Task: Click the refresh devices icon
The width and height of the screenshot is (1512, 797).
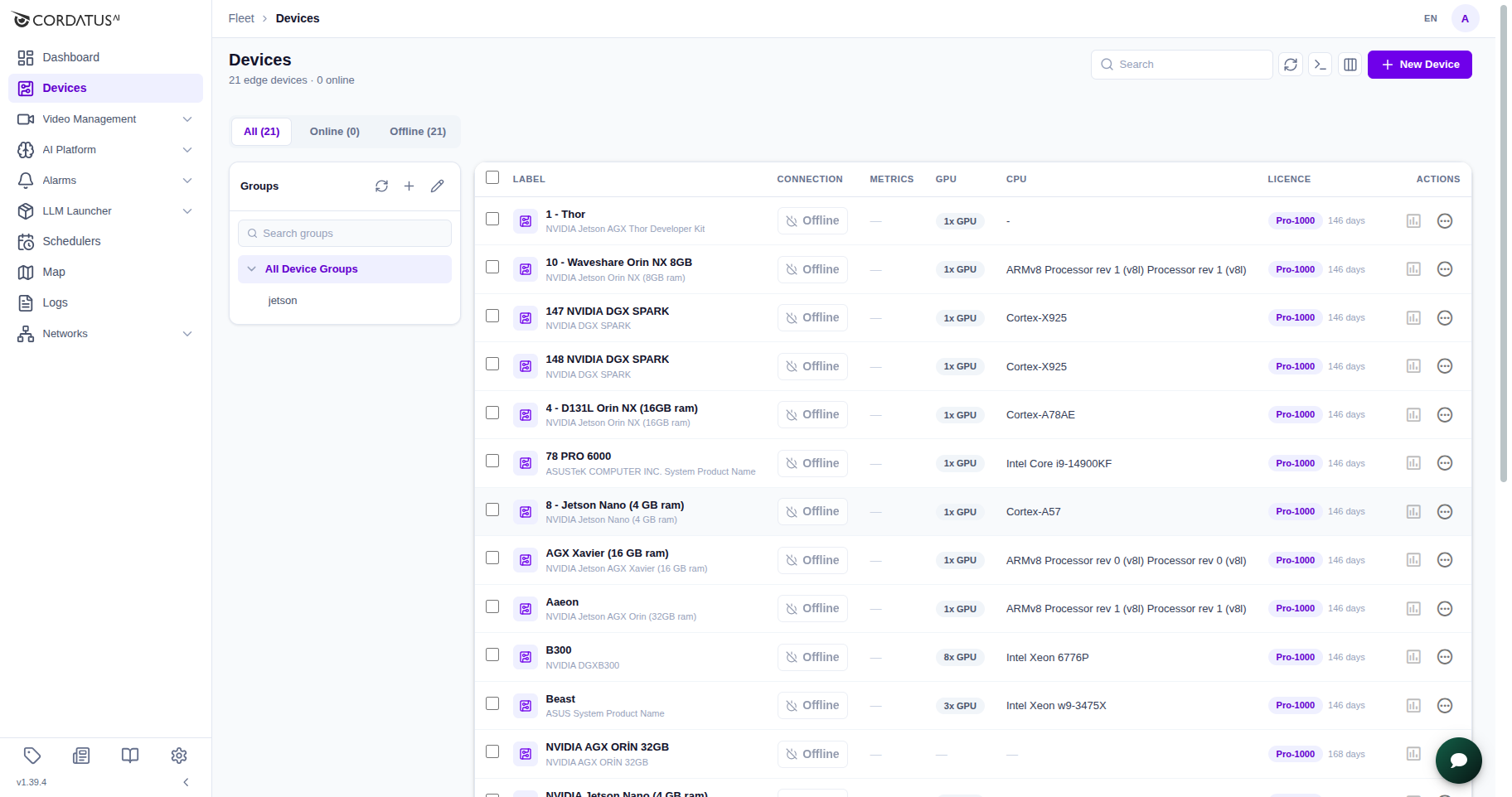Action: point(1291,65)
